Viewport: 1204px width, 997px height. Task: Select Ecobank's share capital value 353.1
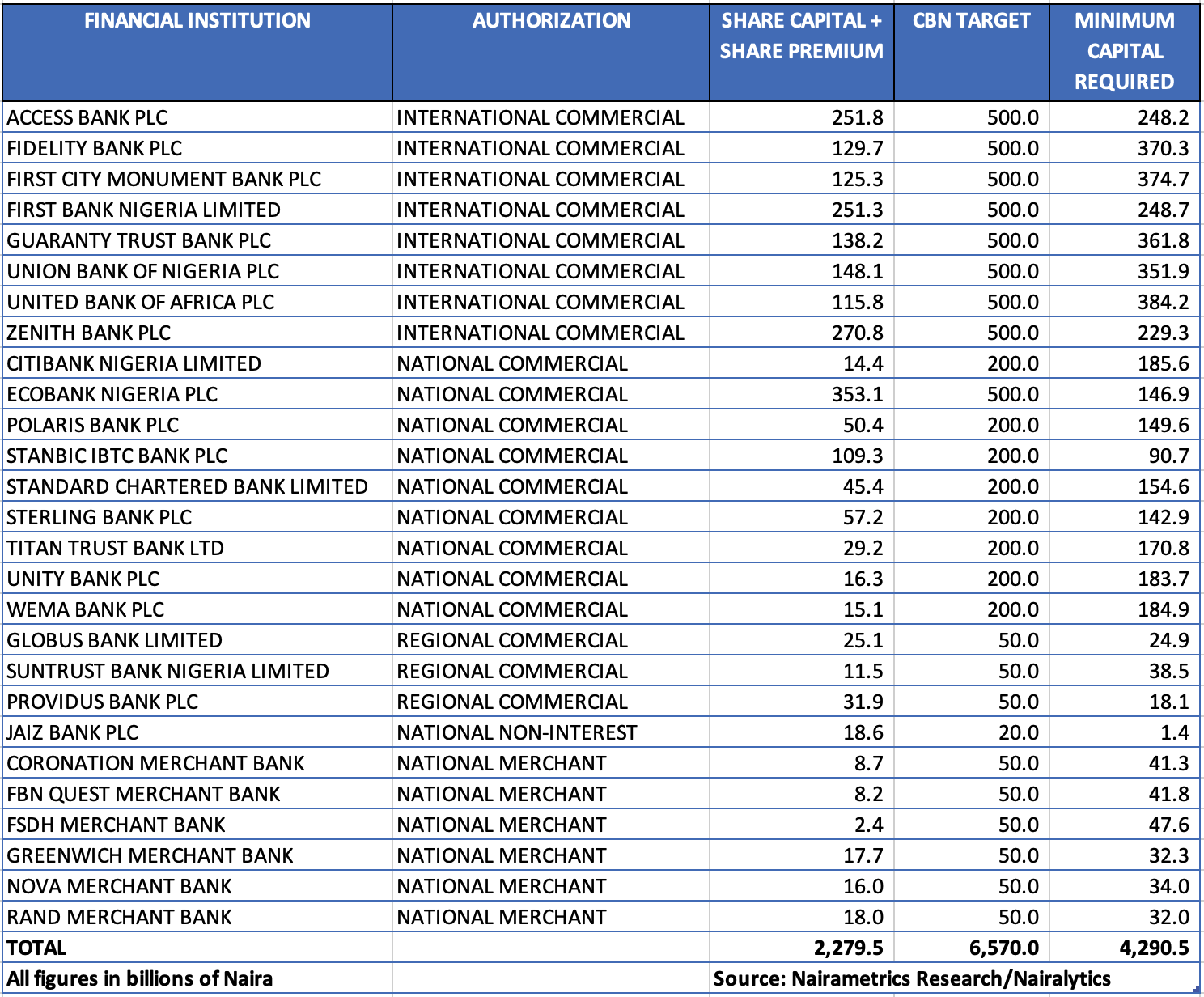(858, 394)
